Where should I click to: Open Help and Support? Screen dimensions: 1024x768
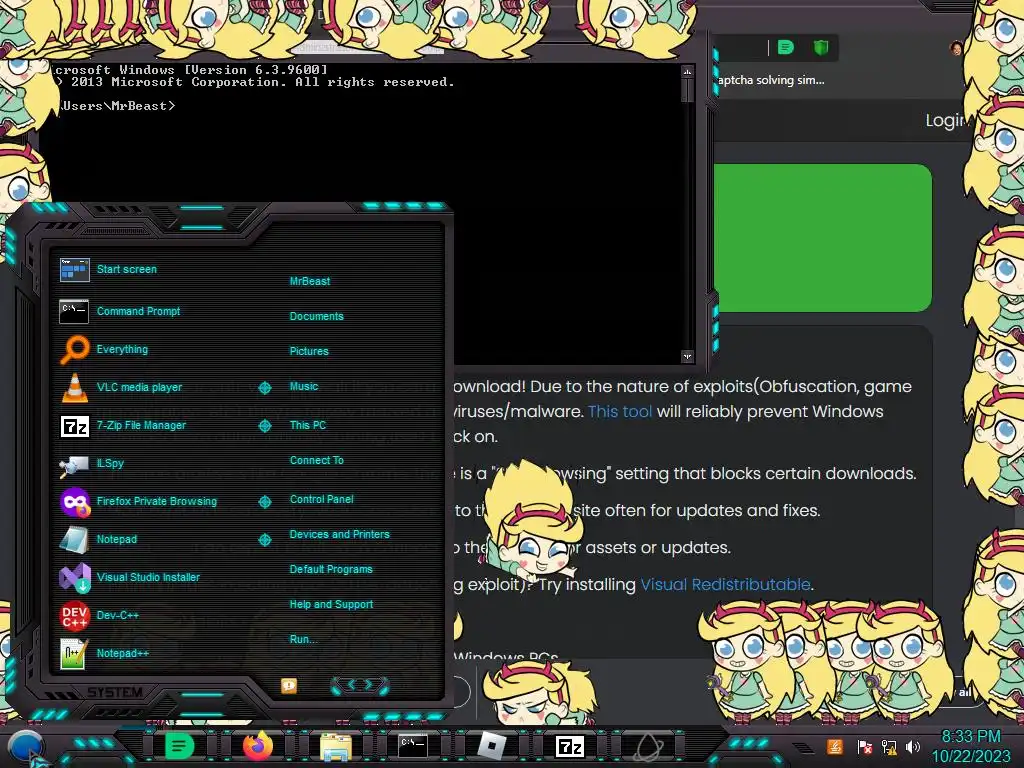(x=331, y=605)
